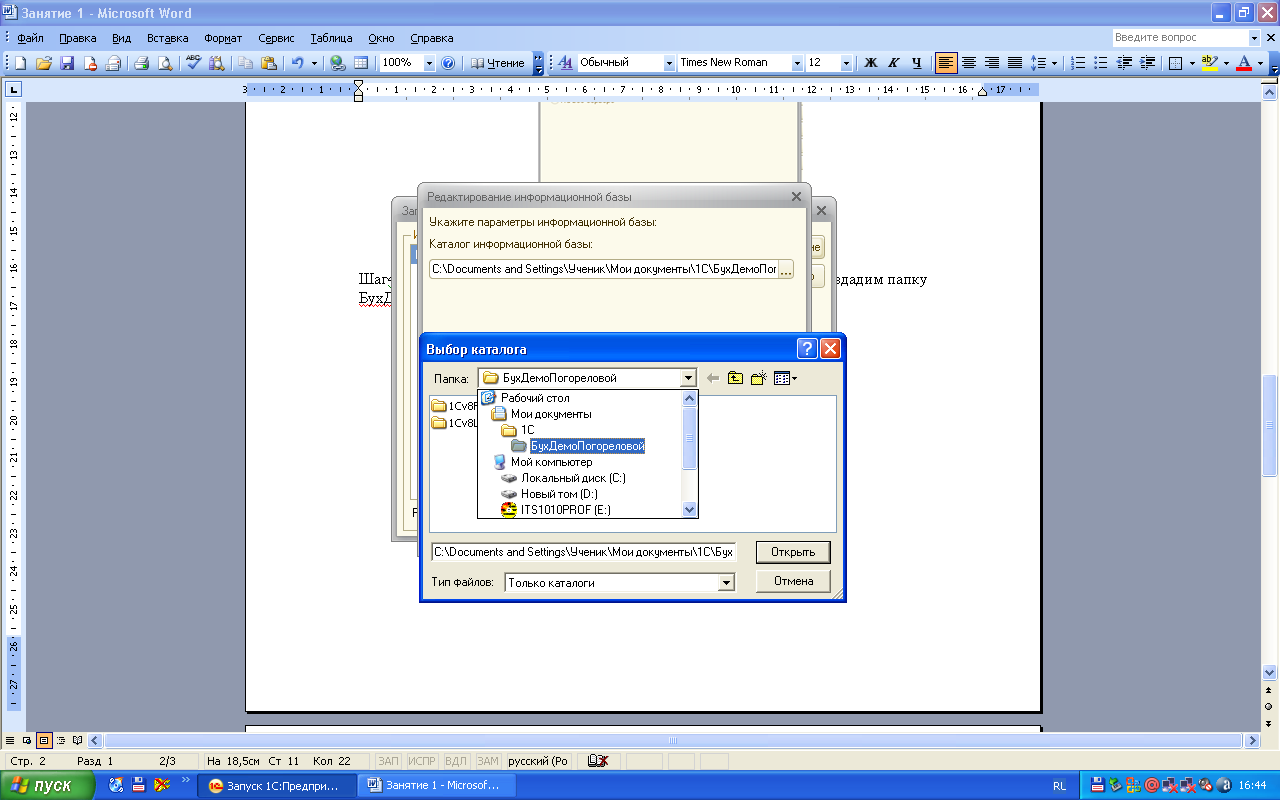Open the Файл menu
The height and width of the screenshot is (800, 1280).
[x=30, y=38]
